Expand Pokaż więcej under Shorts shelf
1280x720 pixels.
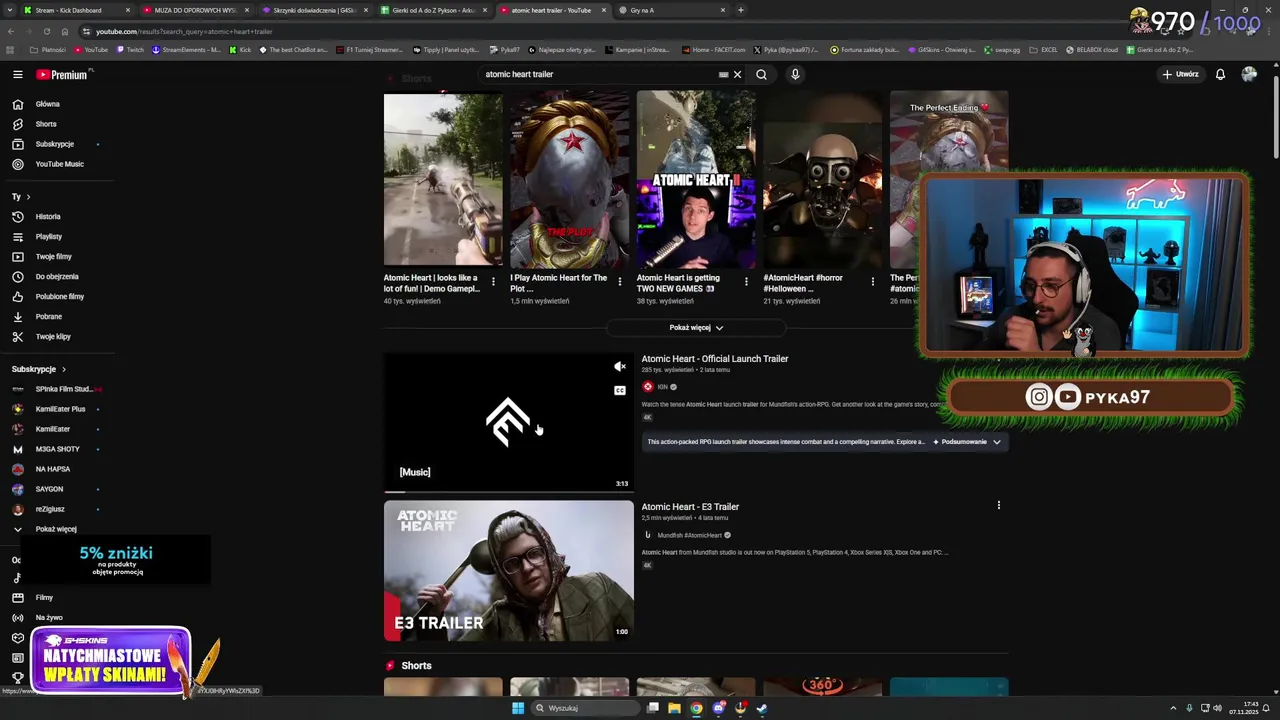696,327
